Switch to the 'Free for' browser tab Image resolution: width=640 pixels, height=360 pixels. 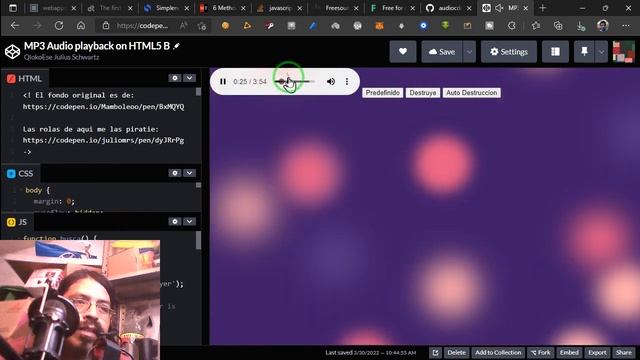click(393, 8)
